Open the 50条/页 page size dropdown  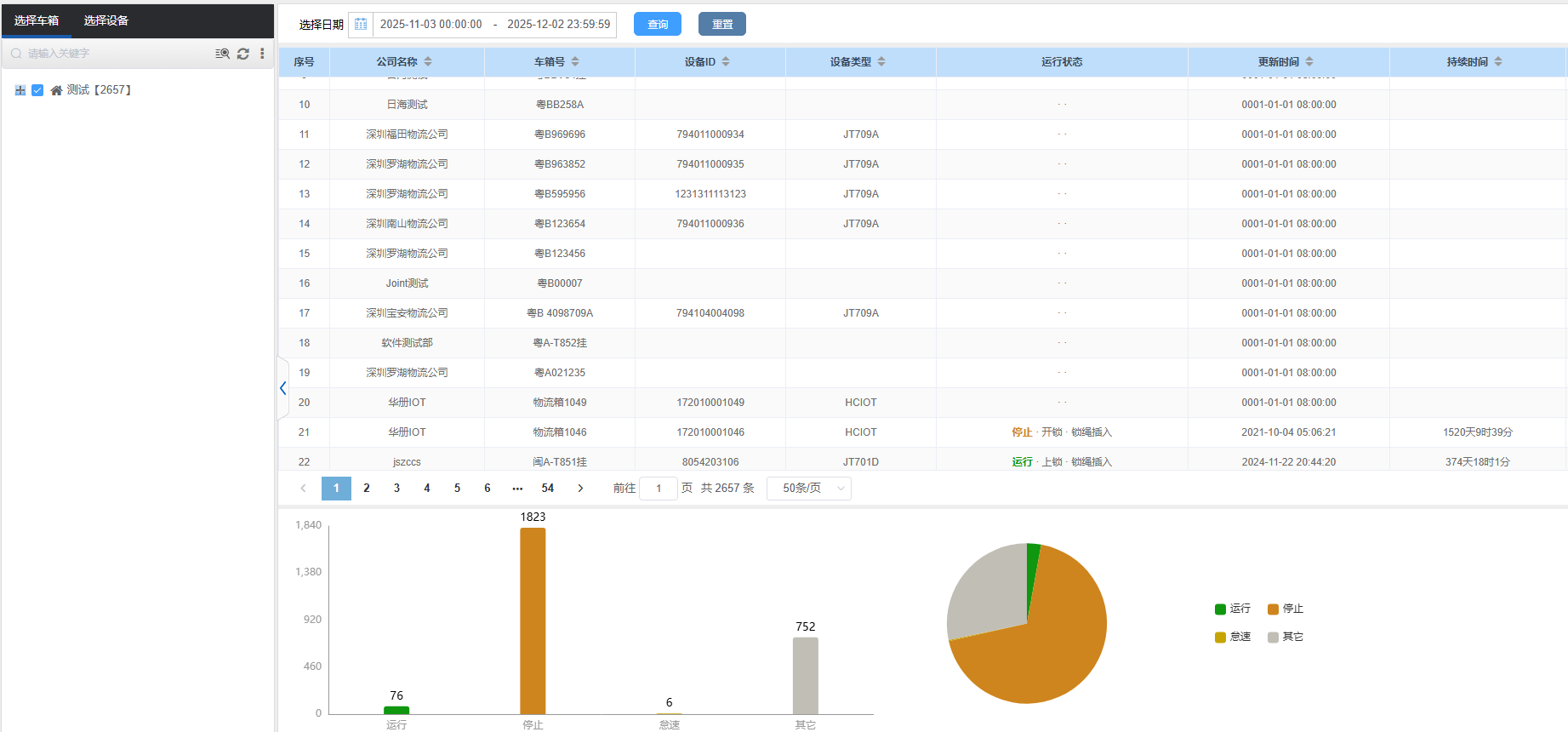coord(808,489)
